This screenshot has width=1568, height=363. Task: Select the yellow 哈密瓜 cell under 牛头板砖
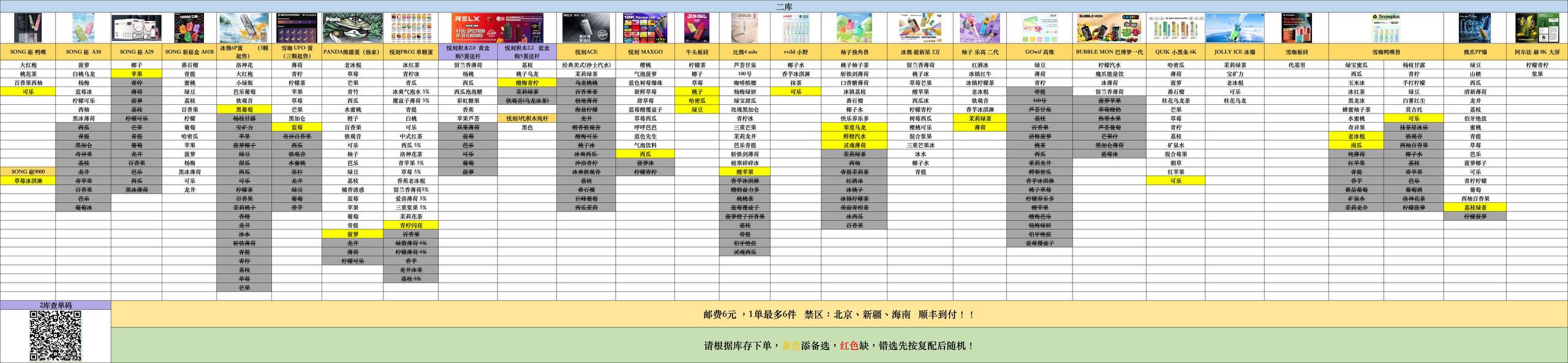697,101
